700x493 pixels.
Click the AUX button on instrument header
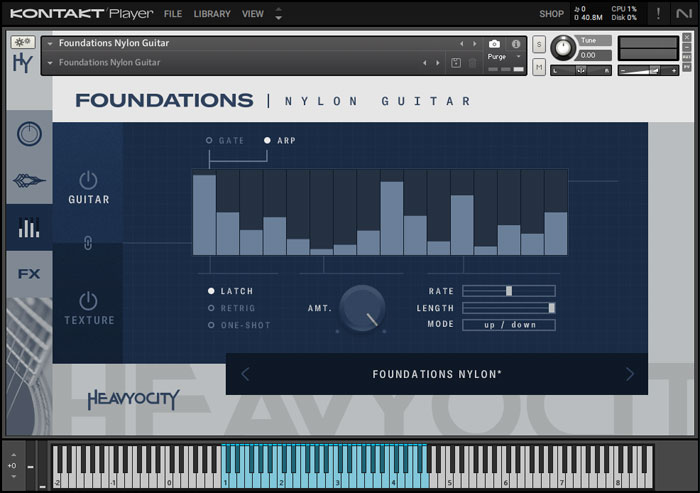[687, 57]
